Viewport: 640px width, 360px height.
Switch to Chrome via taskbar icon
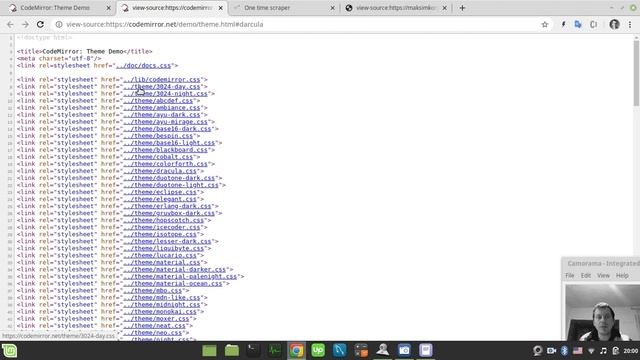point(296,351)
